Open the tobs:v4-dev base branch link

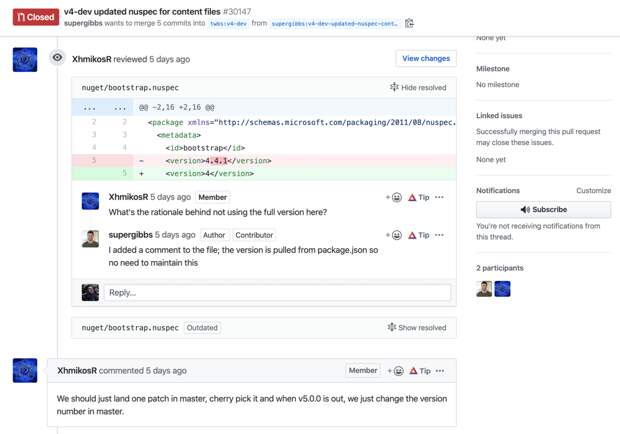point(228,24)
